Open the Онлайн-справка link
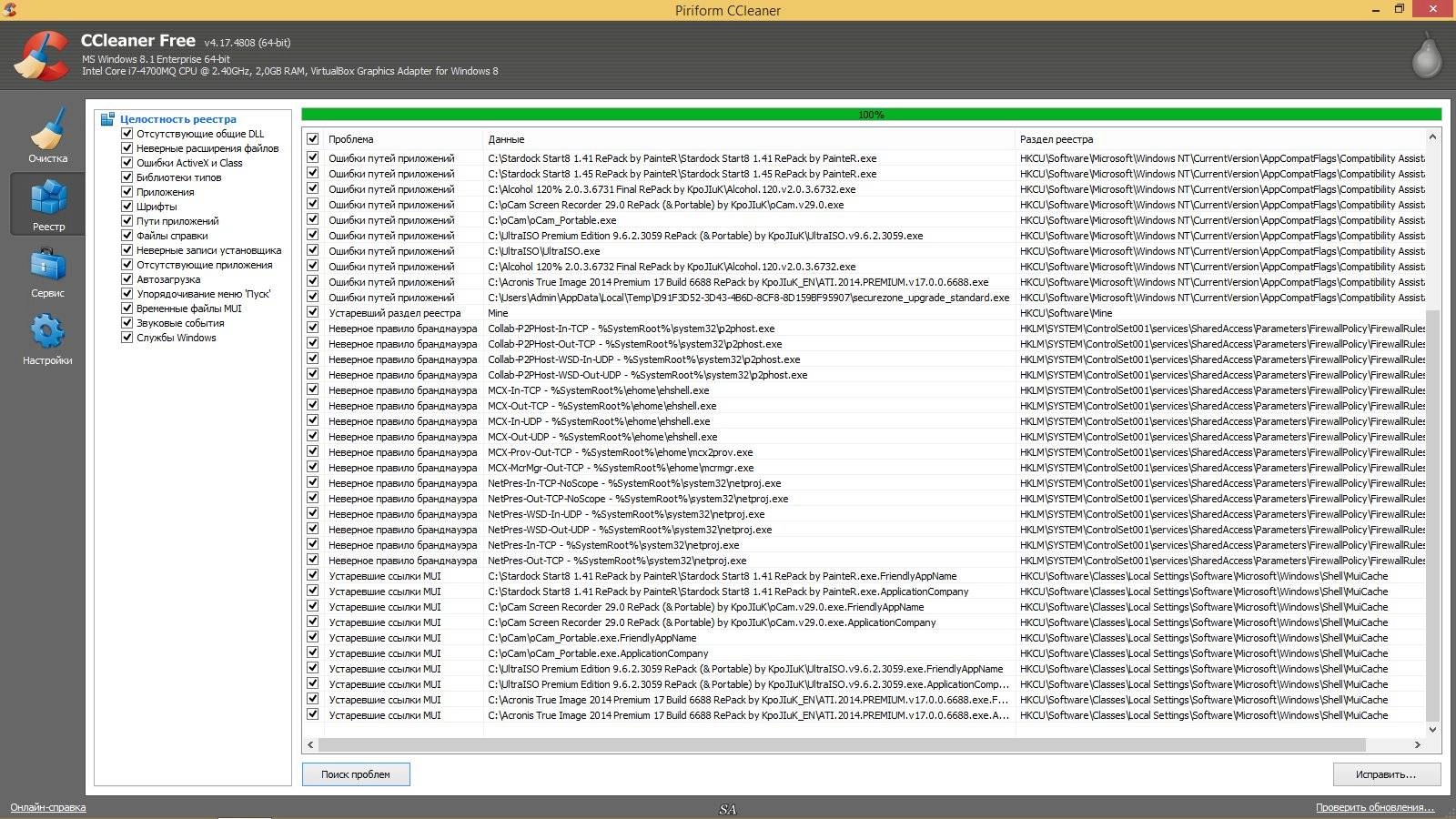Viewport: 1456px width, 819px height. [48, 807]
